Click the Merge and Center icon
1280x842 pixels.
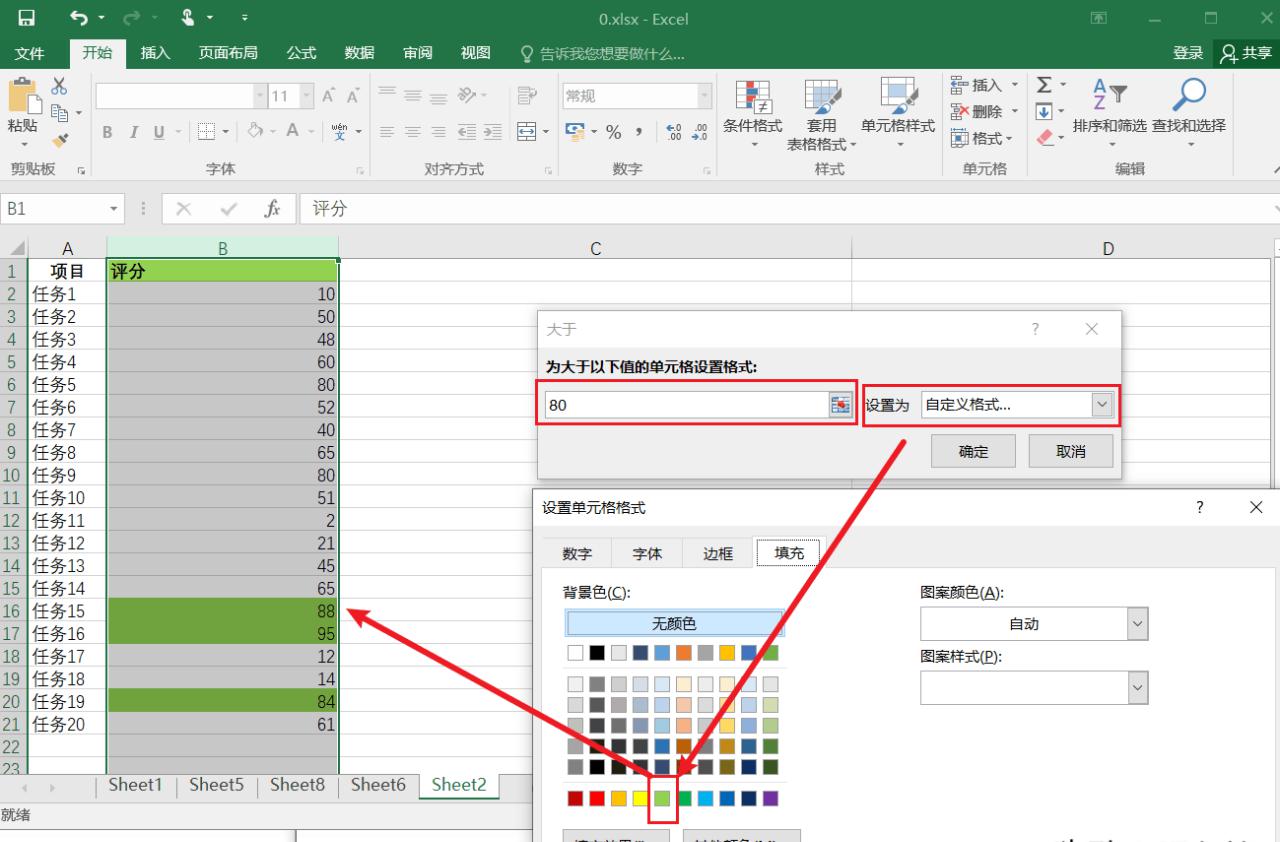click(x=526, y=132)
